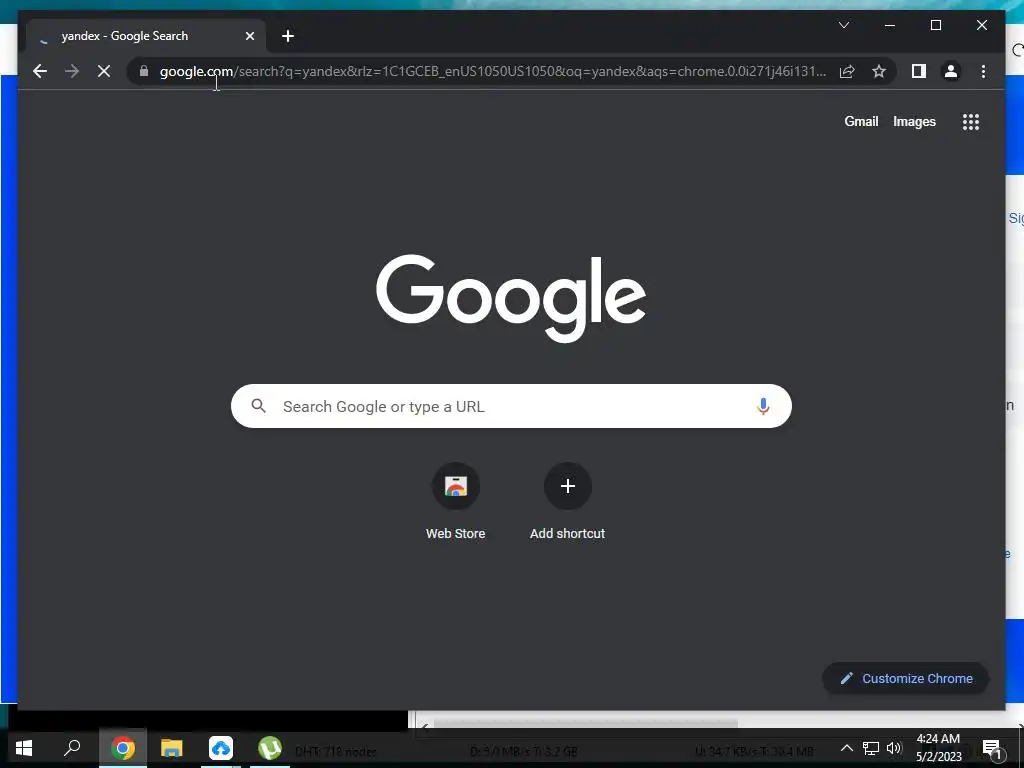
Task: Maximize the Chrome window
Action: click(936, 25)
